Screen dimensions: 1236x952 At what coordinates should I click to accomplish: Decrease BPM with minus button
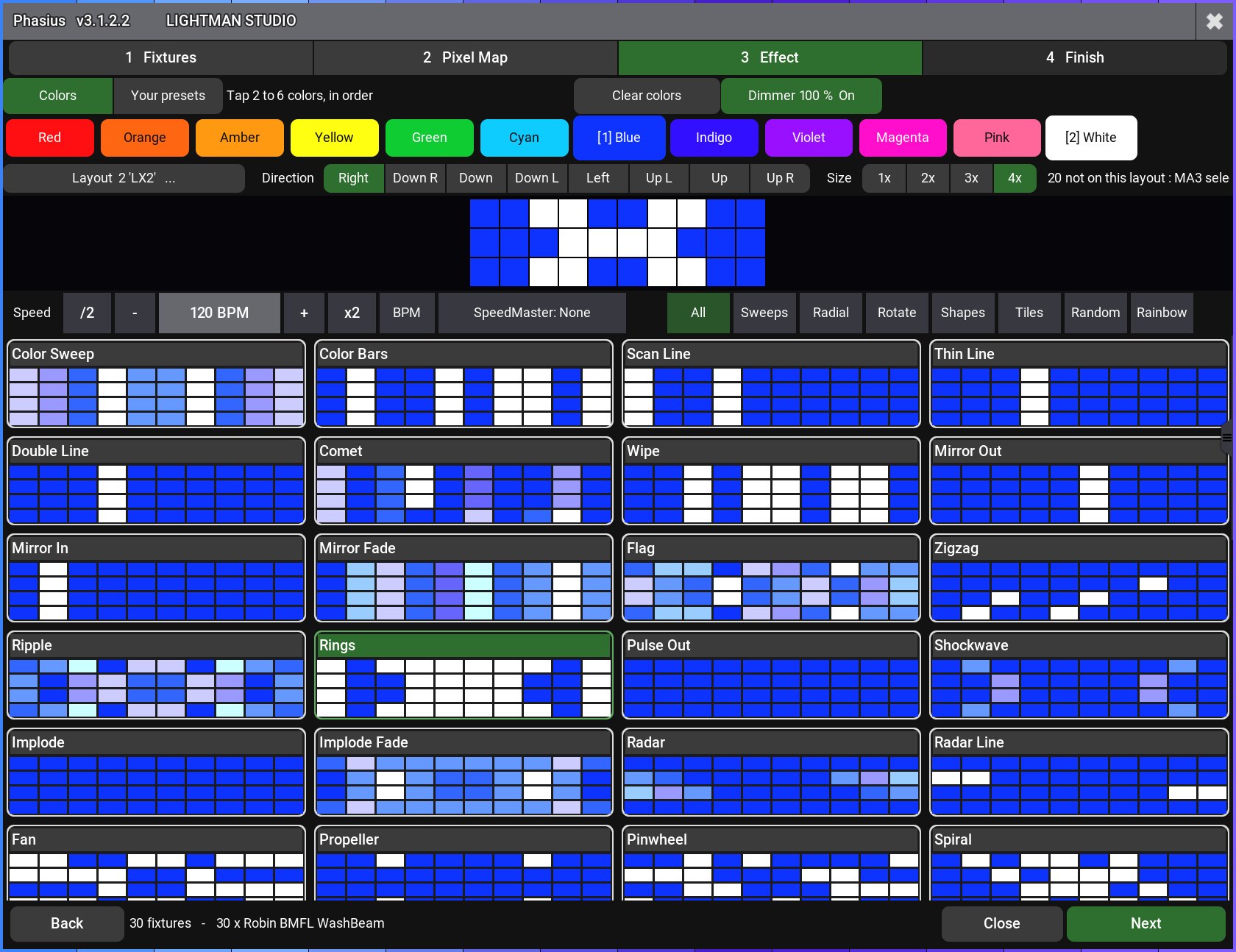click(135, 313)
